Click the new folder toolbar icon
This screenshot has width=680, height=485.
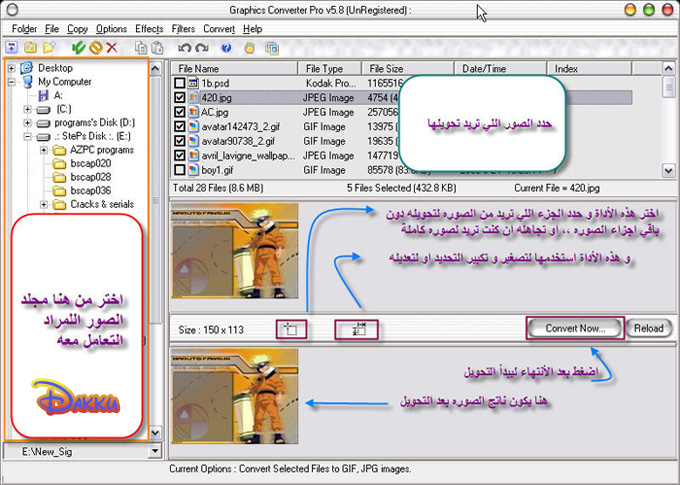[49, 47]
